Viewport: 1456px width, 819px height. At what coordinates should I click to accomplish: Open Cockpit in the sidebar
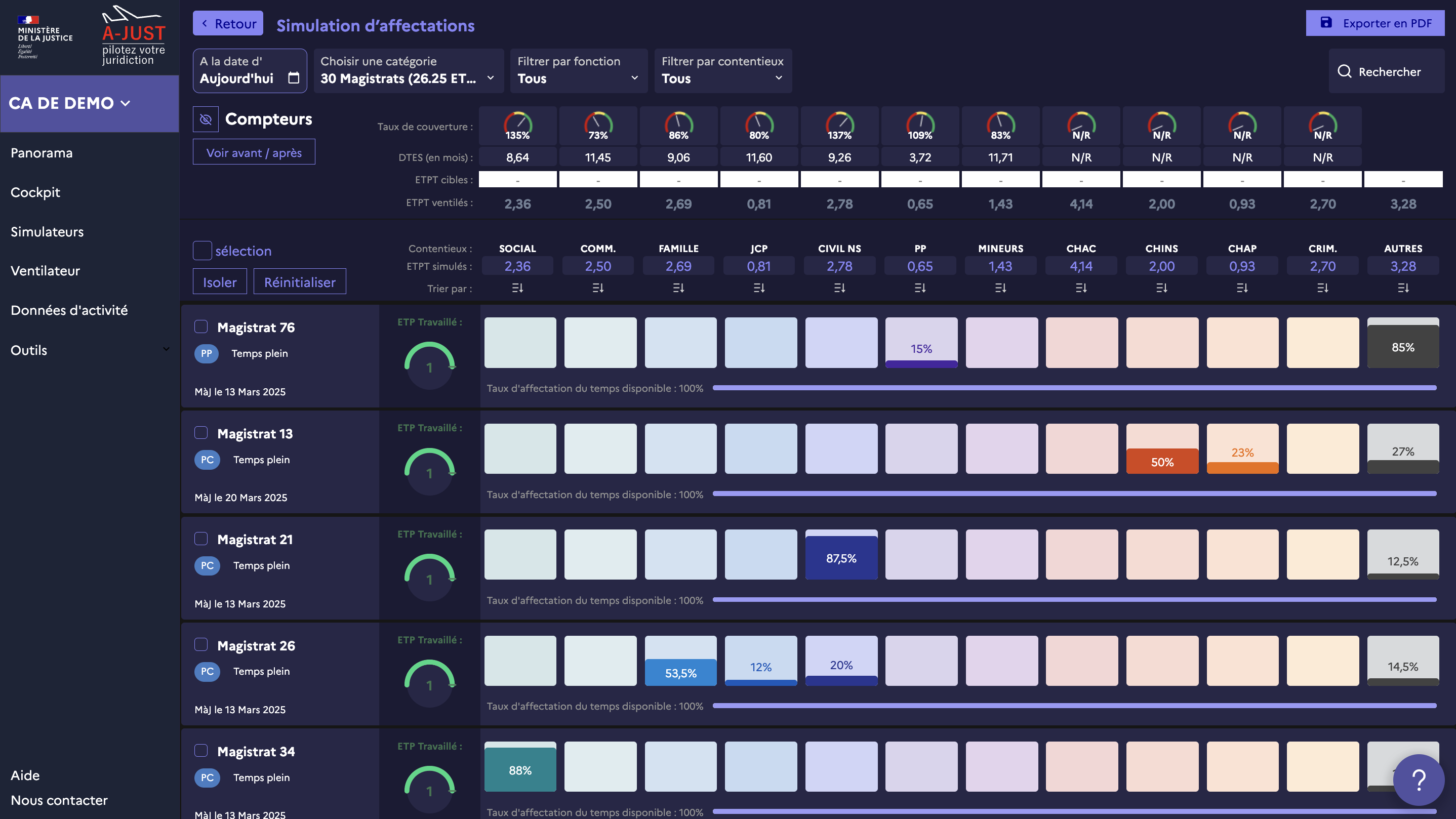(35, 192)
